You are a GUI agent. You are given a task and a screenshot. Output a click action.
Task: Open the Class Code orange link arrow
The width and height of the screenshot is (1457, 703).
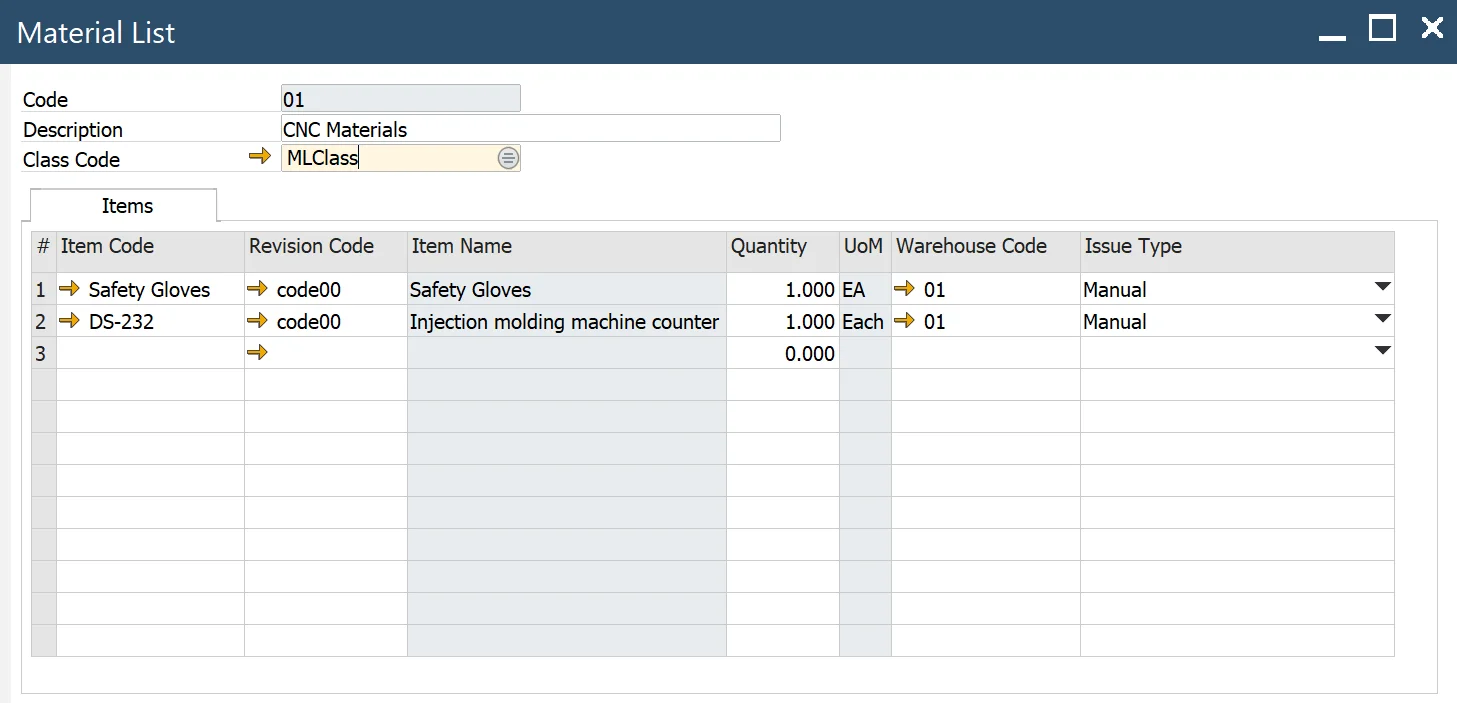[x=259, y=158]
